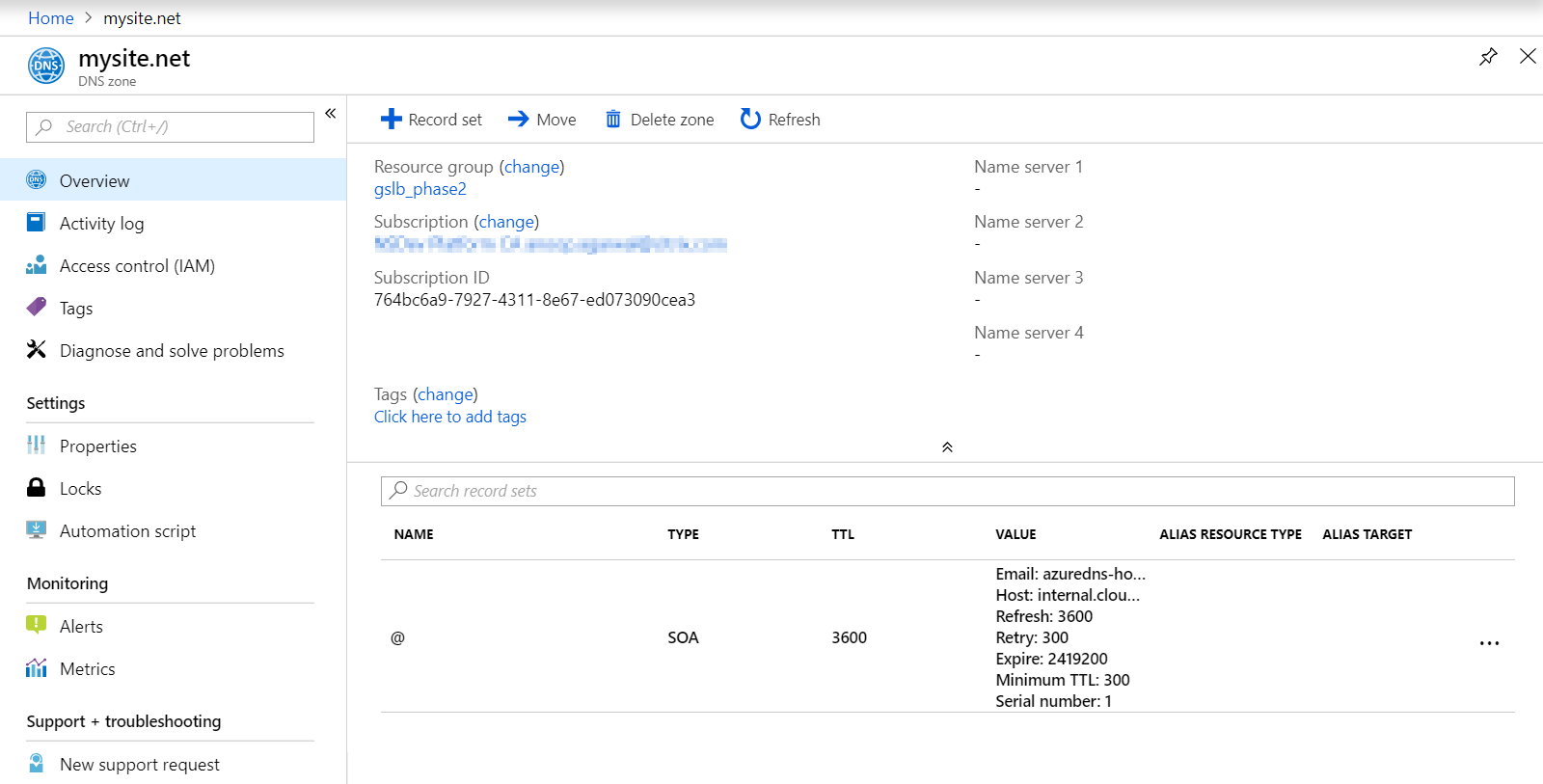Click the plus icon to add Record set

pyautogui.click(x=391, y=120)
